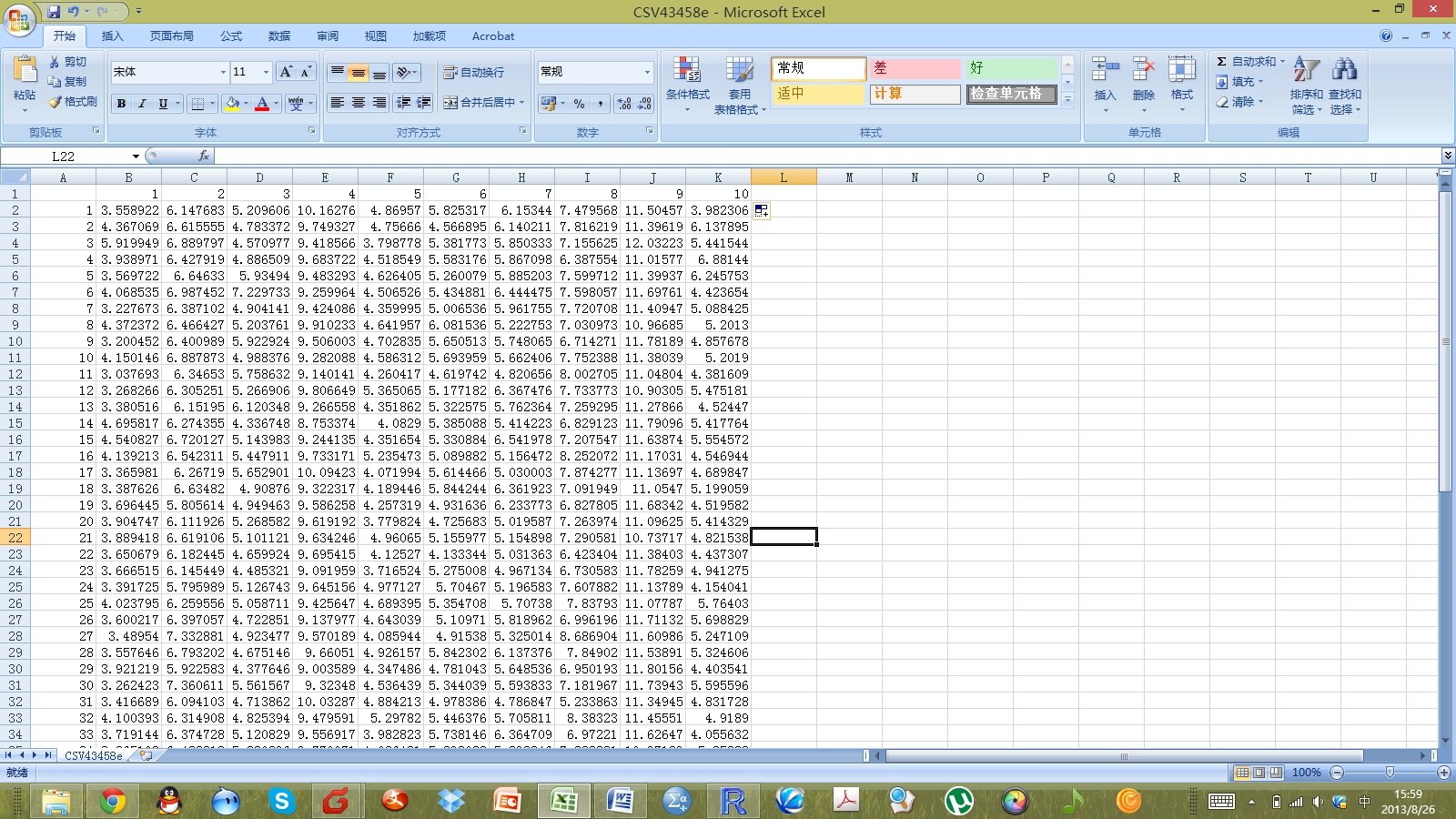Click zoom level 100% in status bar
Image resolution: width=1456 pixels, height=819 pixels.
1306,773
